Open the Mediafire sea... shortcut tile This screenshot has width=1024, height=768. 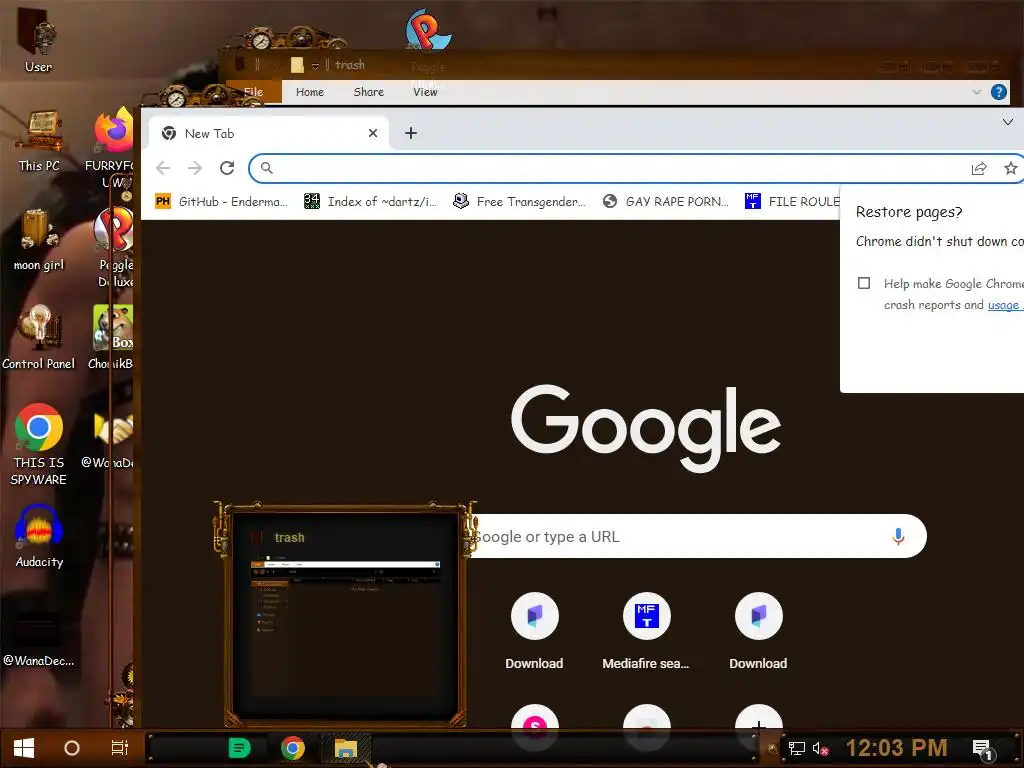[x=646, y=632]
